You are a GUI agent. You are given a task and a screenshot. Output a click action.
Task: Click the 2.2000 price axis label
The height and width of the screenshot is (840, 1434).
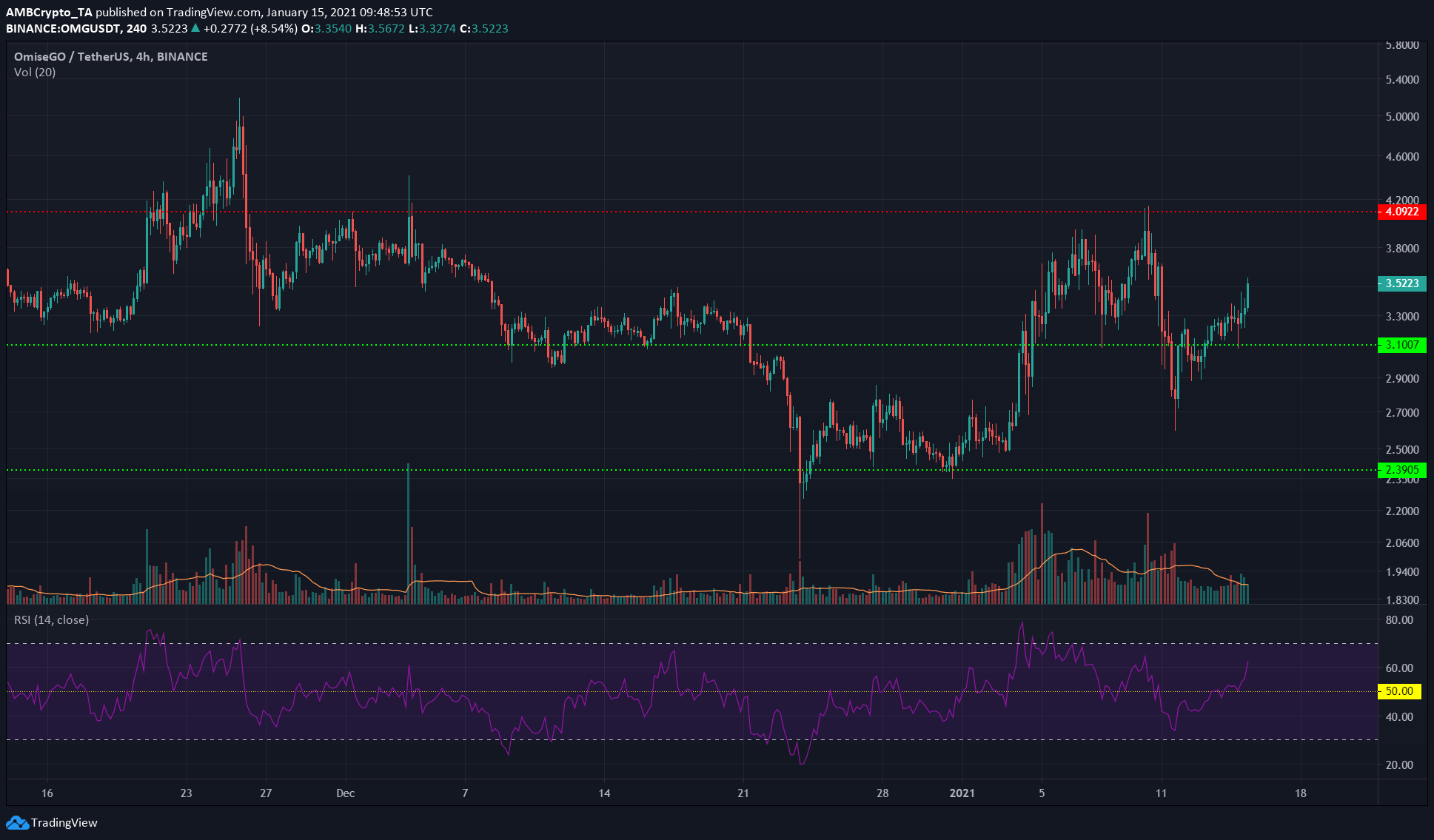1402,511
